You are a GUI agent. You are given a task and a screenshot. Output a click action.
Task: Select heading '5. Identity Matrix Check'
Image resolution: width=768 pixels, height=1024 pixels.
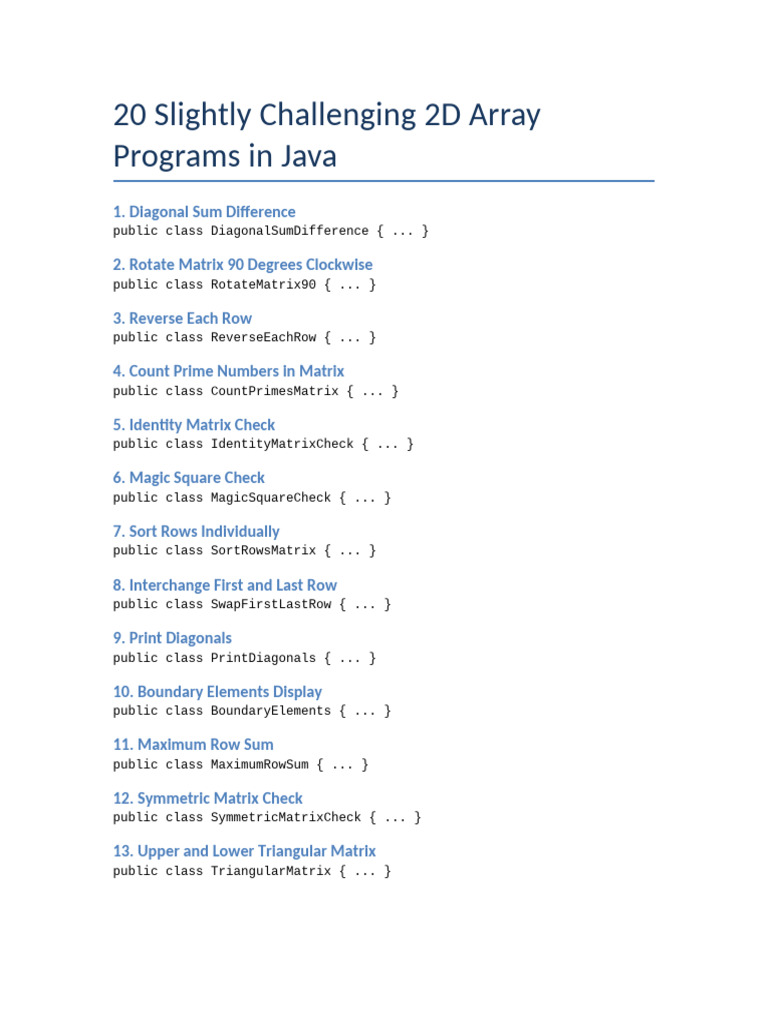point(194,425)
